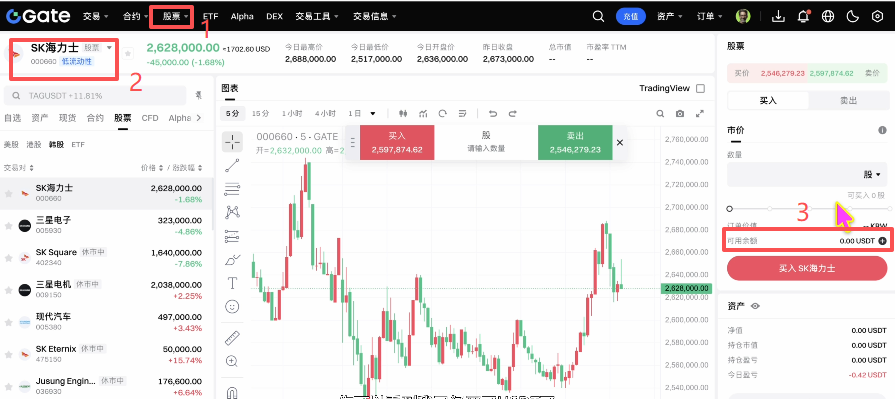Open the notifications bell

(x=803, y=17)
